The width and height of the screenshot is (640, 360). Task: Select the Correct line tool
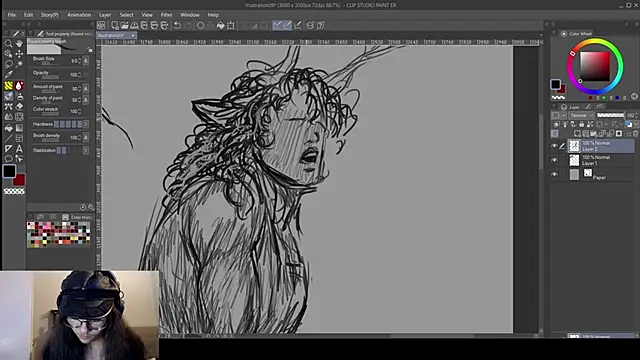[x=19, y=159]
